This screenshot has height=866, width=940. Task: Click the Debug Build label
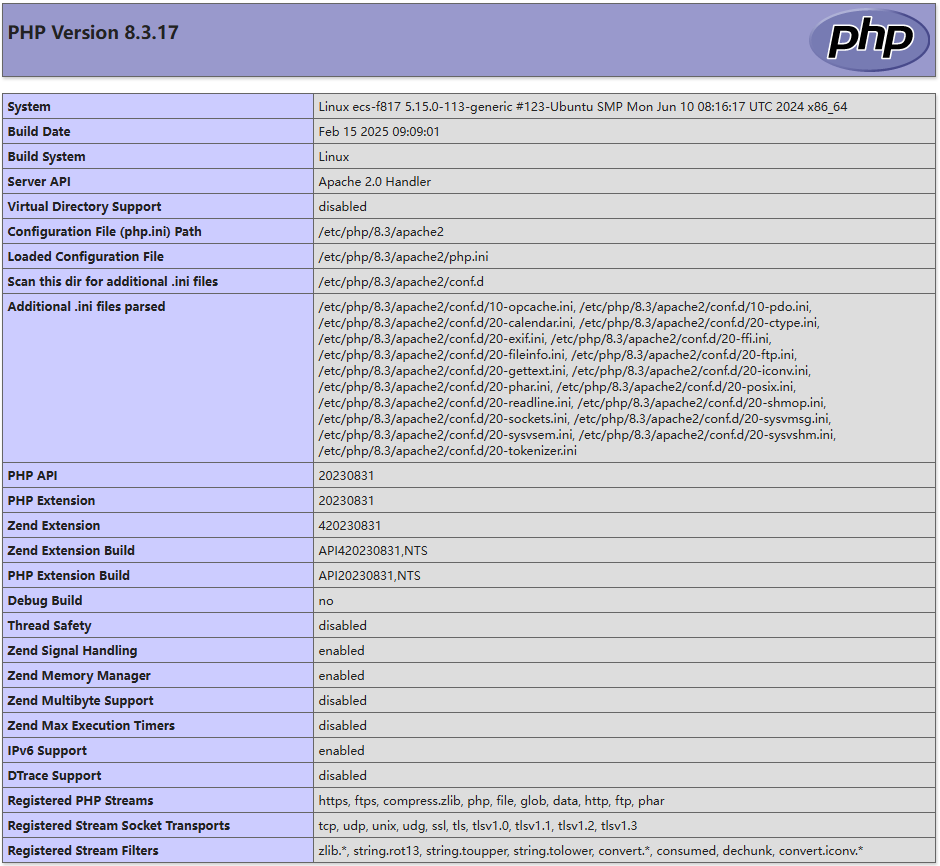tap(45, 601)
